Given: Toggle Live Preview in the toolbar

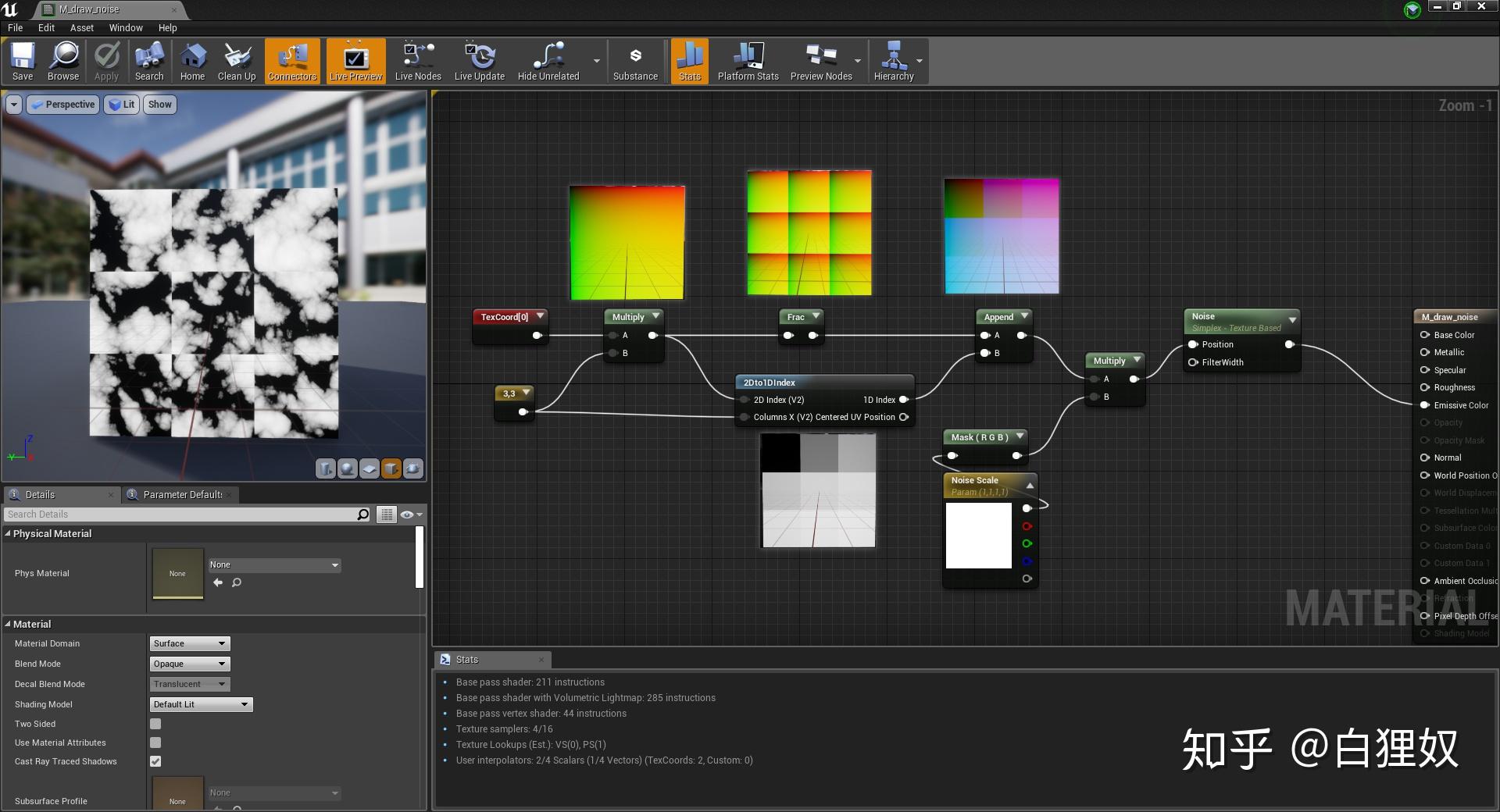Looking at the screenshot, I should (355, 61).
